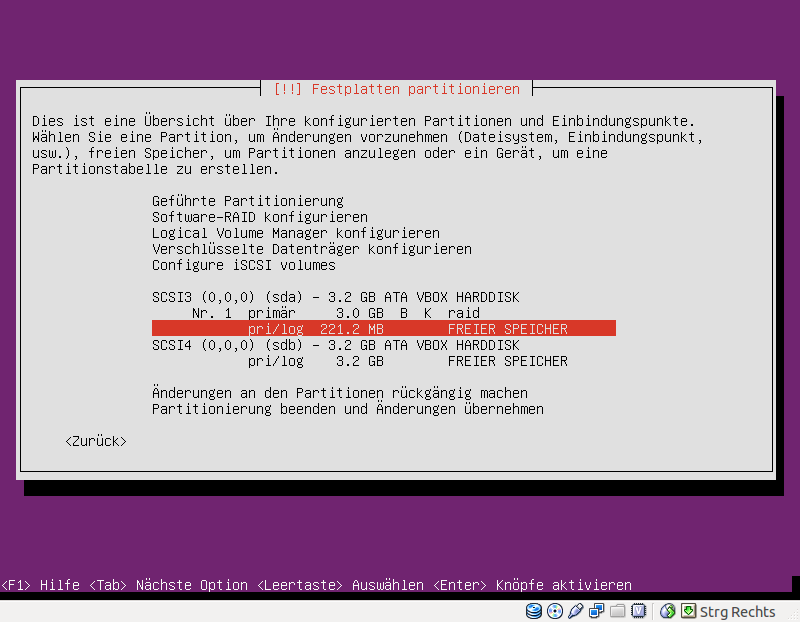800x622 pixels.
Task: Click the '<F1> Hilfe' hint text
Action: point(40,585)
